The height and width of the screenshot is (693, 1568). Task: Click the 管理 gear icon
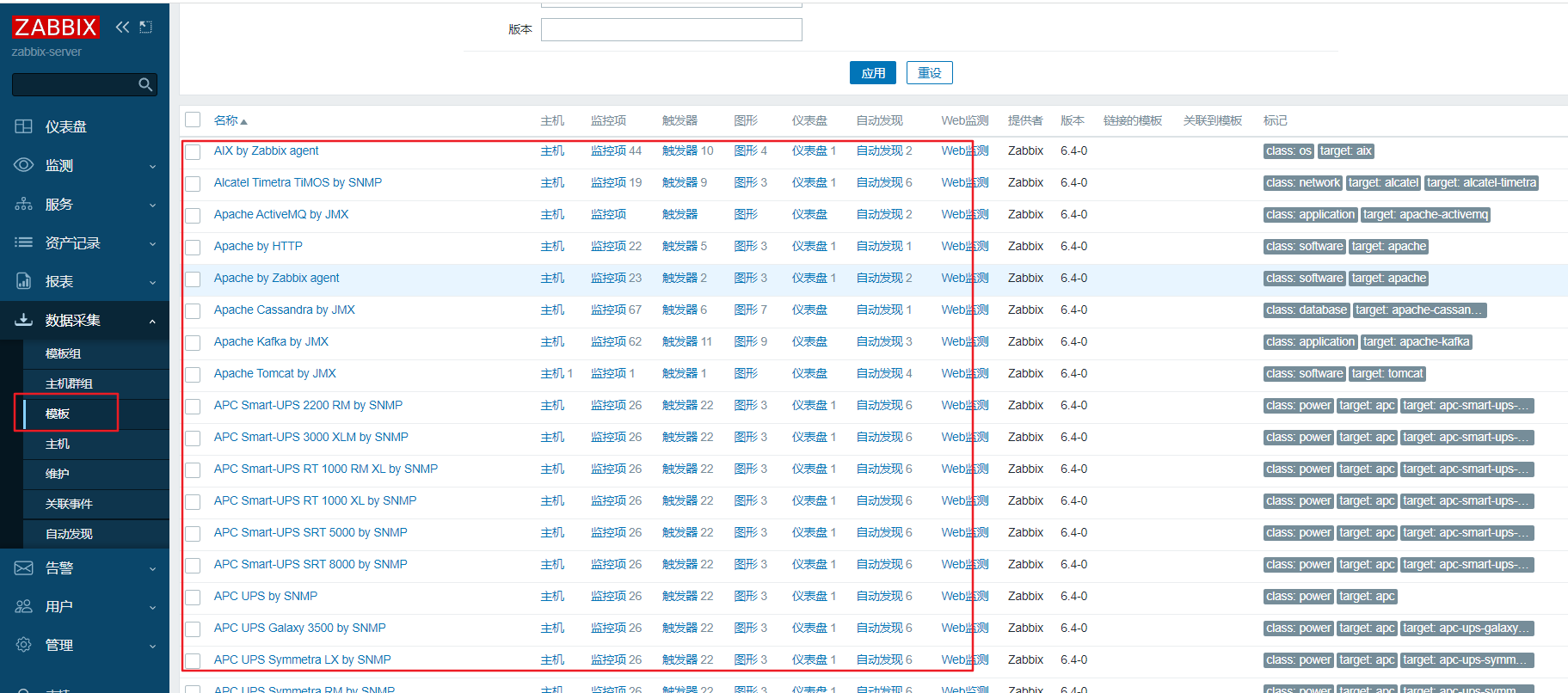point(24,645)
